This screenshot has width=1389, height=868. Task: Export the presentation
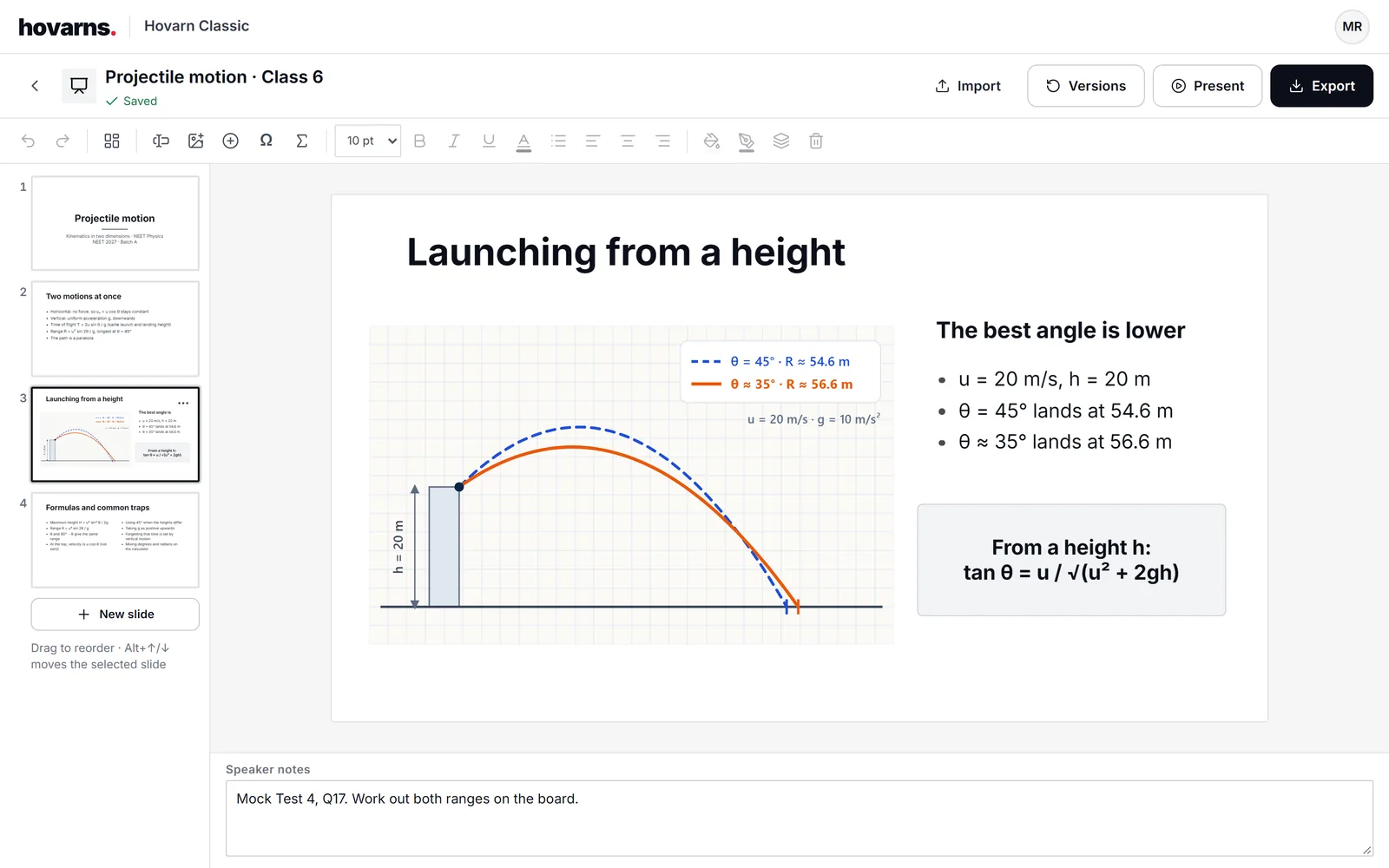coord(1321,86)
